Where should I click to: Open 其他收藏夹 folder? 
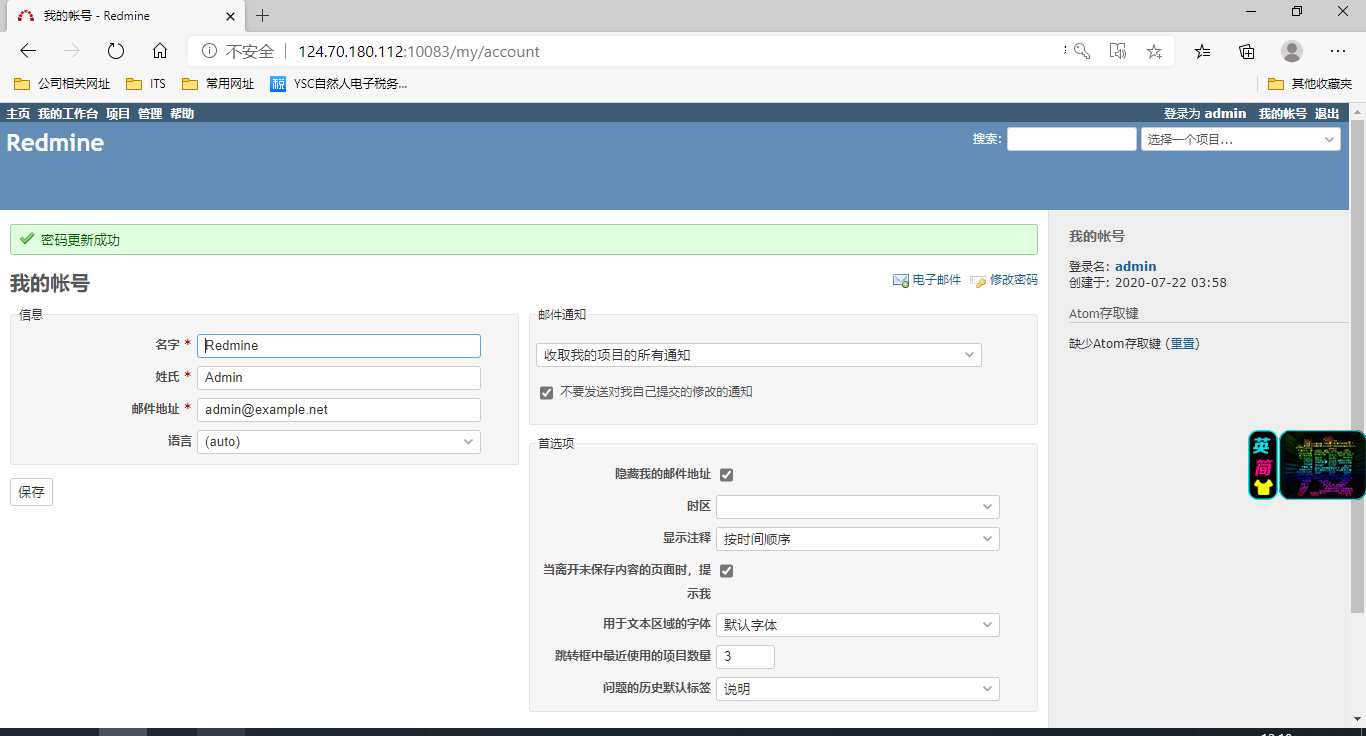tap(1310, 84)
